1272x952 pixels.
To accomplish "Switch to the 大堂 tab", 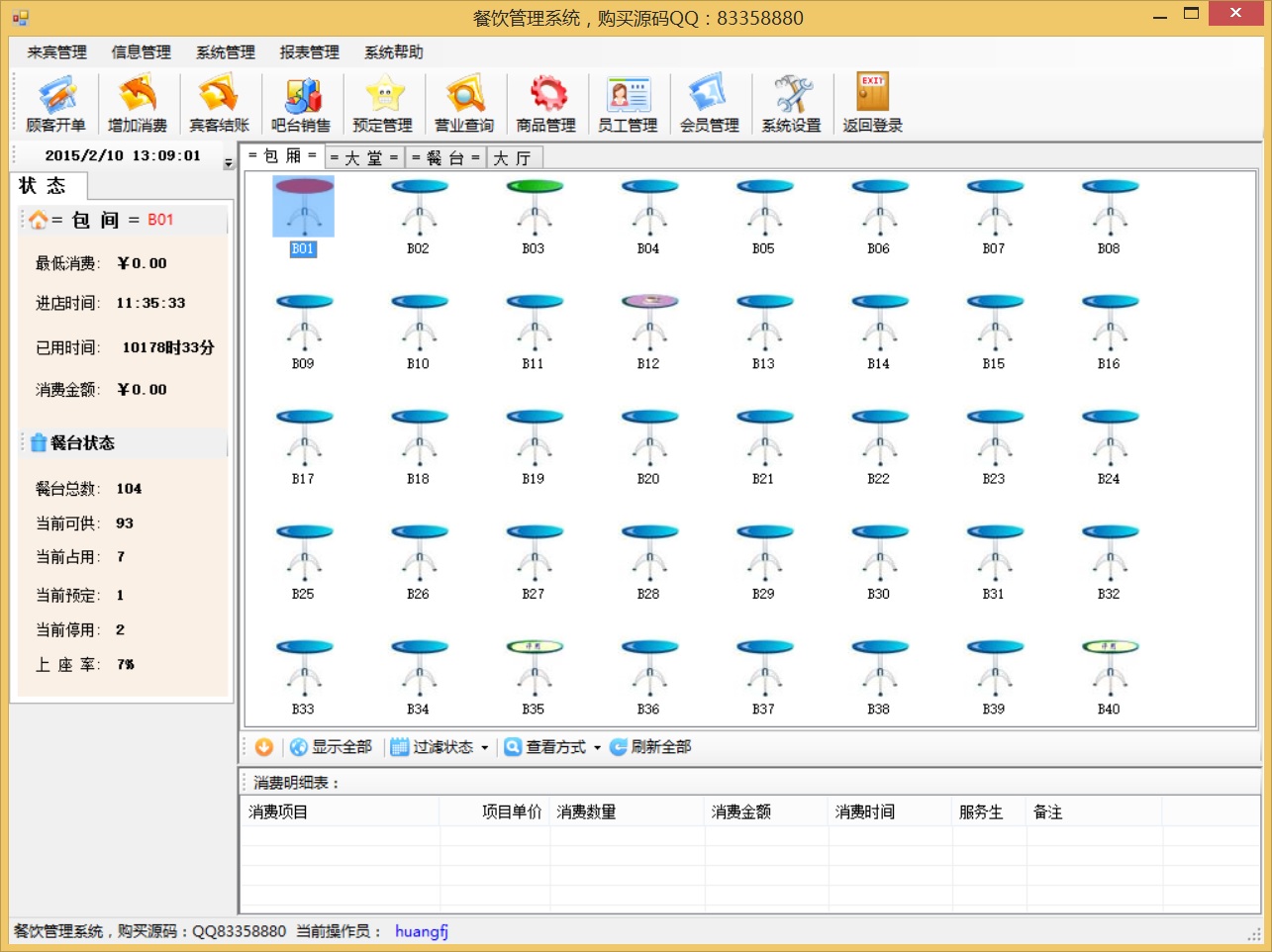I will click(363, 158).
